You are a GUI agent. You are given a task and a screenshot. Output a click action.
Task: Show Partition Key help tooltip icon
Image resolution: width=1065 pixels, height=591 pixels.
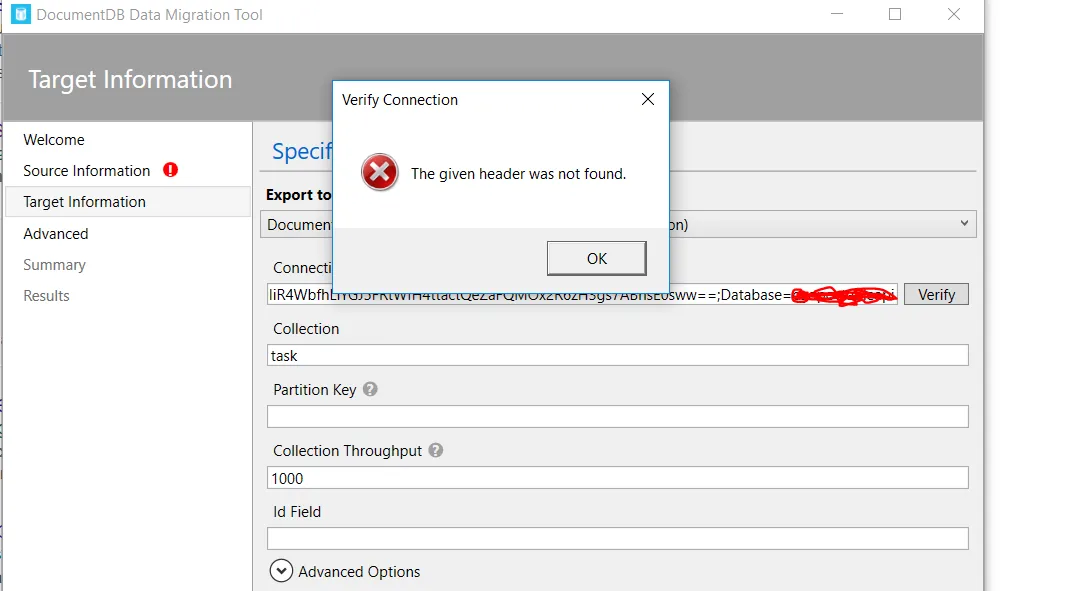370,389
